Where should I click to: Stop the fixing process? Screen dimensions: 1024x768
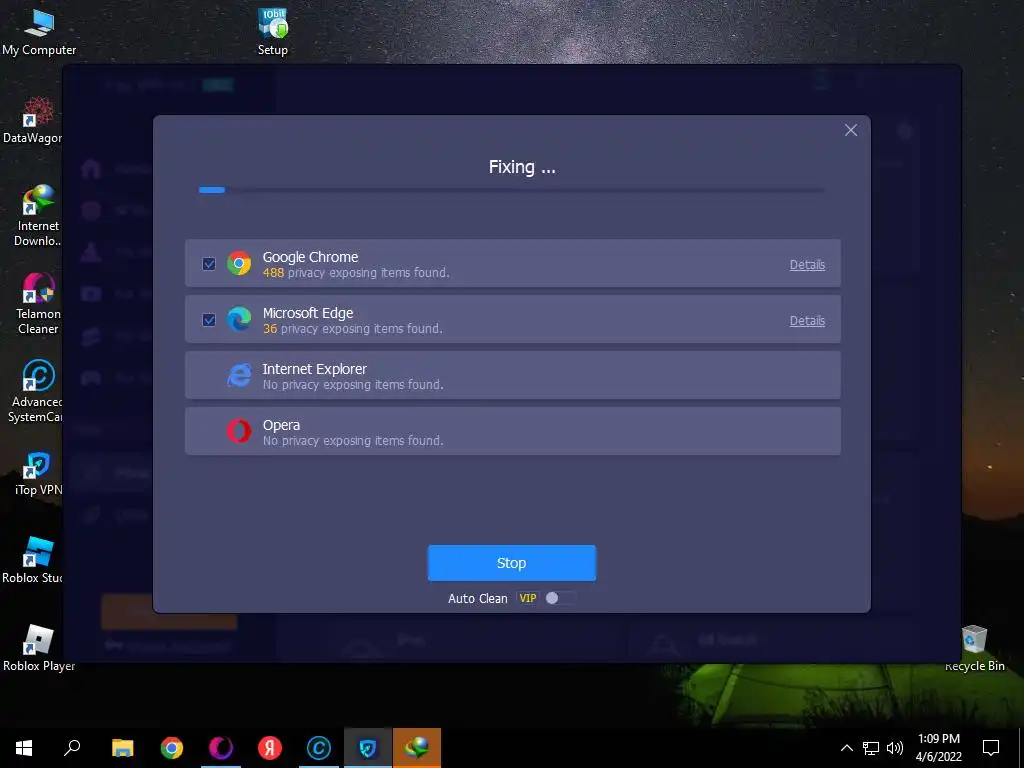point(511,563)
